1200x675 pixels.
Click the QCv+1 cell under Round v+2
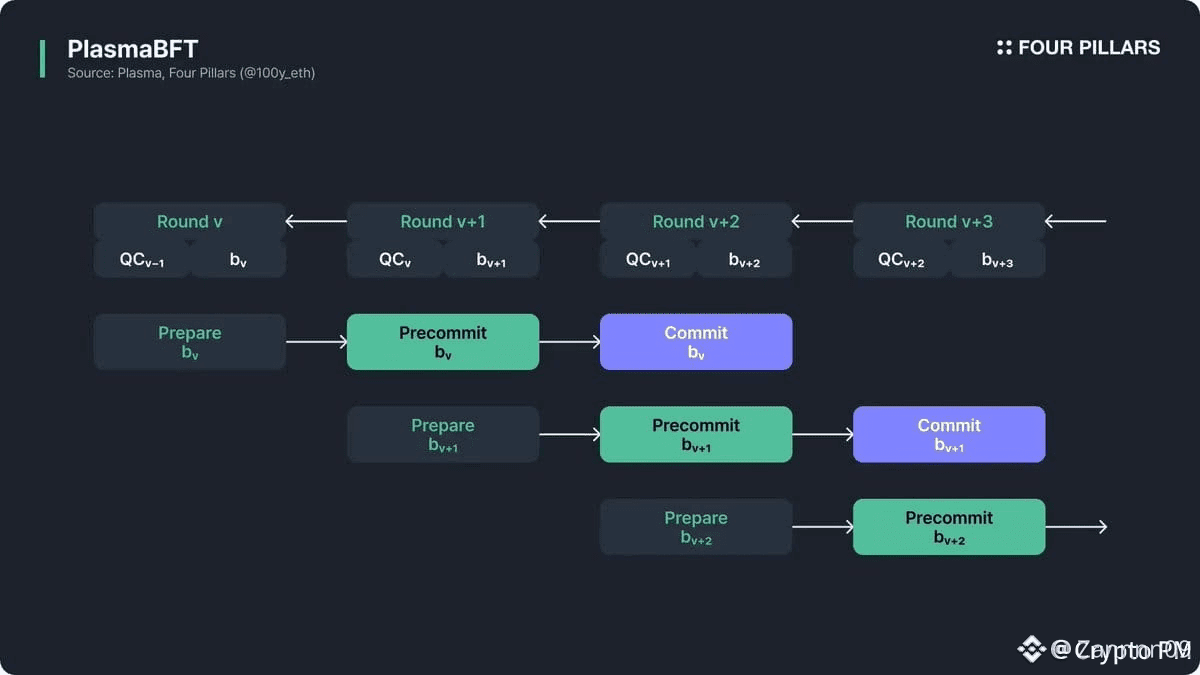(x=648, y=259)
